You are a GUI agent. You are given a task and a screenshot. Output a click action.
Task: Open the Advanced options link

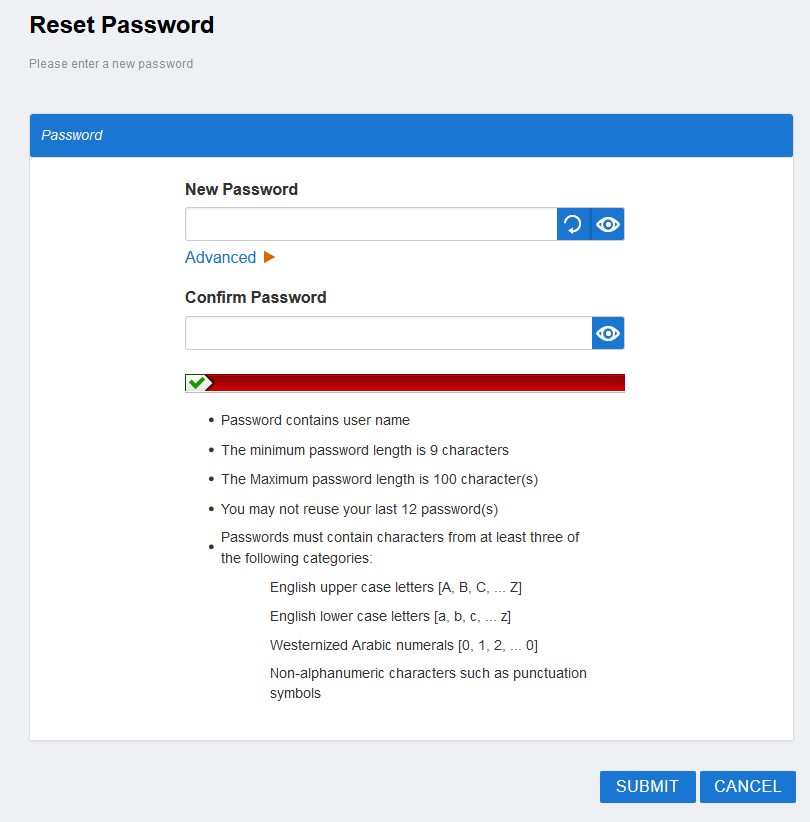(x=221, y=258)
